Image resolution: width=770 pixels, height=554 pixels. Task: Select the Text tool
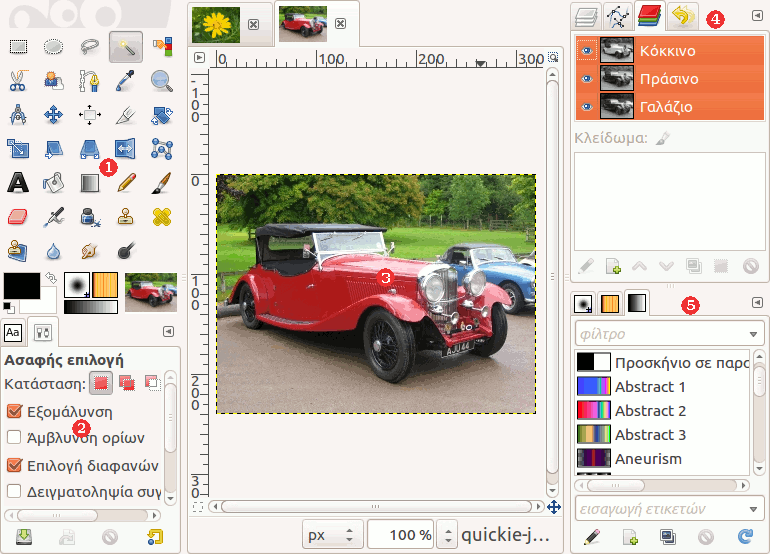click(18, 182)
